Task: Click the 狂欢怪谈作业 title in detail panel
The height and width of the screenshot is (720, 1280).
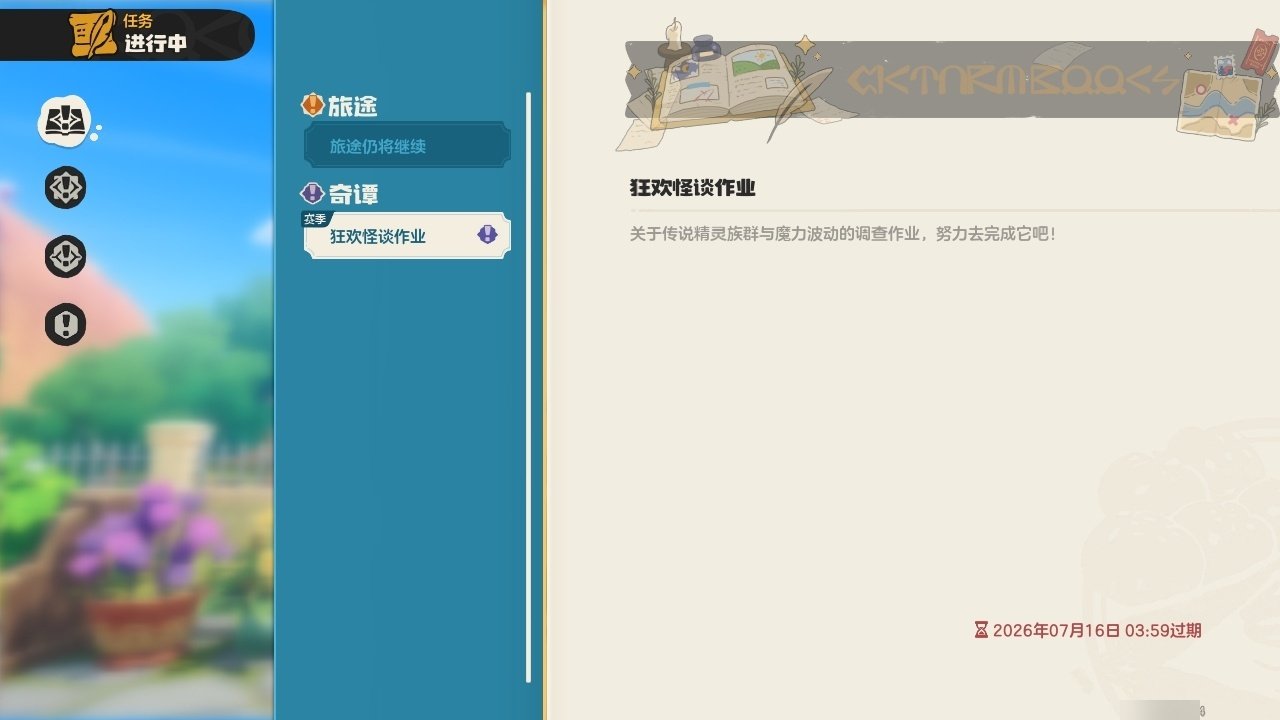Action: (692, 188)
